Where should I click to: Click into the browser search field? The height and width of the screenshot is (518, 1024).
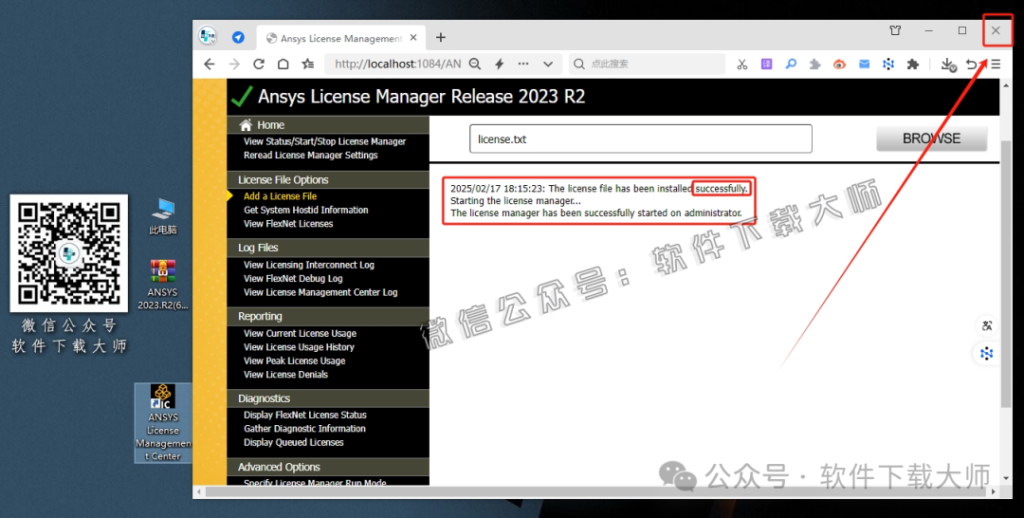(x=647, y=64)
